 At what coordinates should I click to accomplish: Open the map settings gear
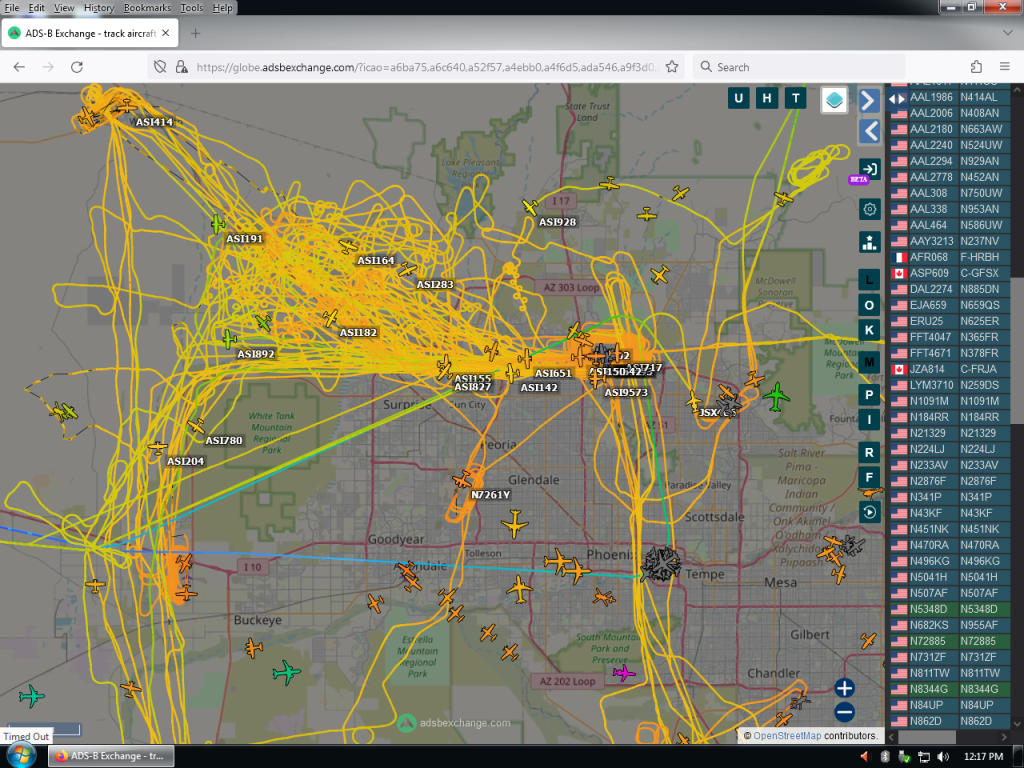click(x=869, y=210)
